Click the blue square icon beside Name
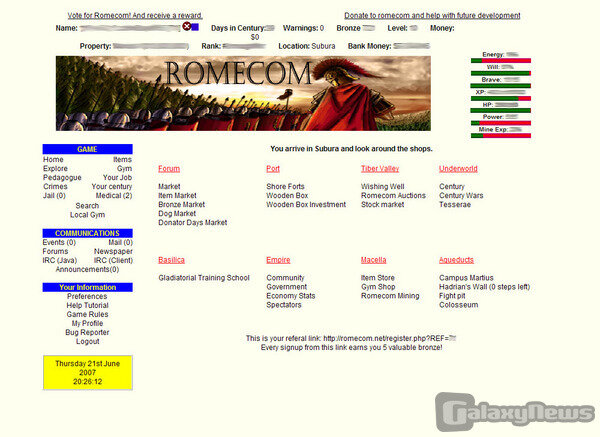 tap(195, 27)
